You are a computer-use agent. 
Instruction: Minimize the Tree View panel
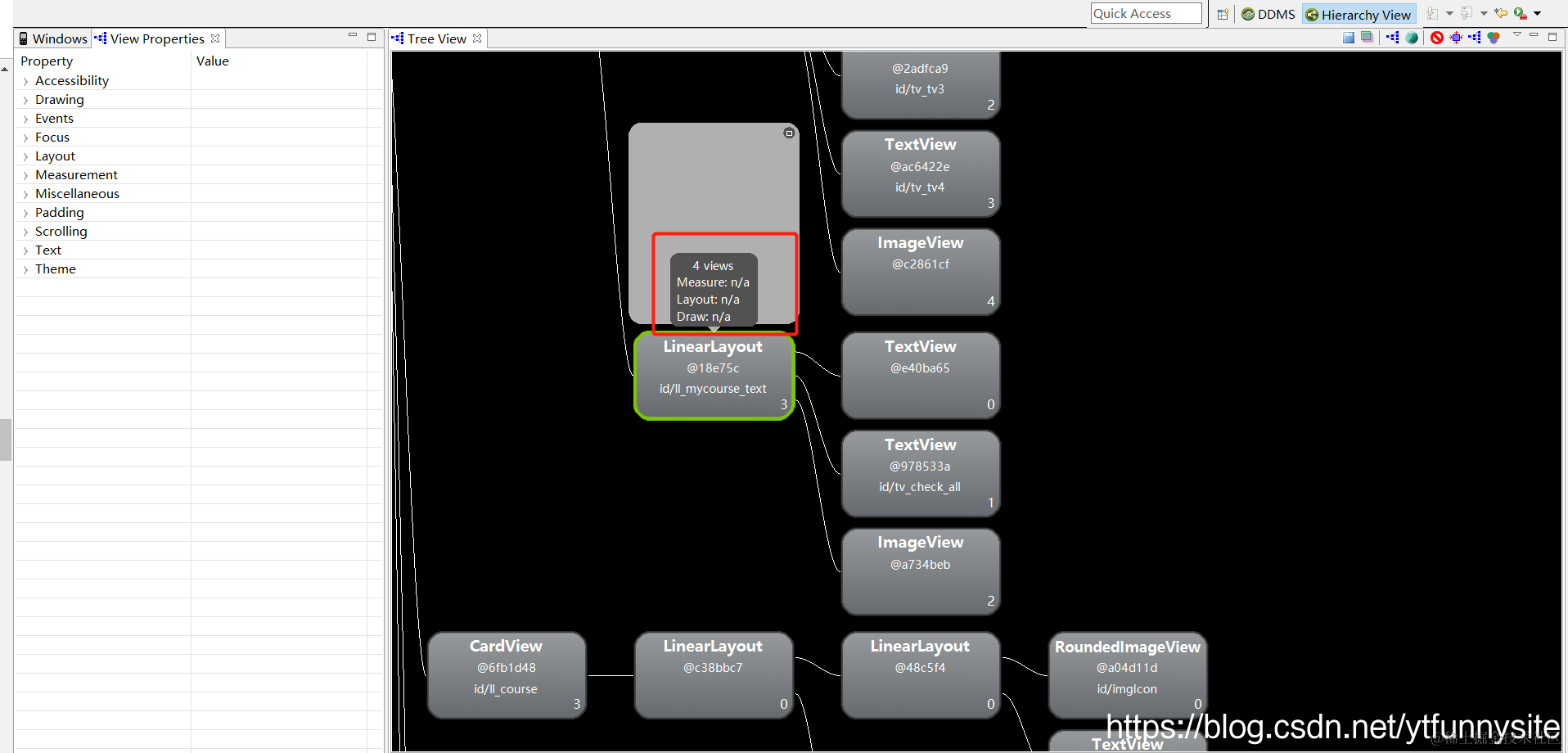point(1534,36)
